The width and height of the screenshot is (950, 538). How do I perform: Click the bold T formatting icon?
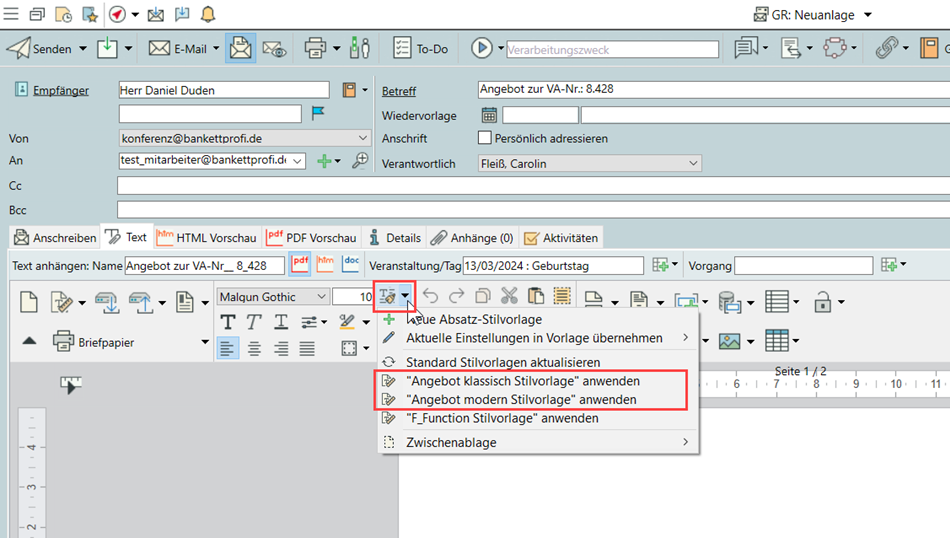228,322
